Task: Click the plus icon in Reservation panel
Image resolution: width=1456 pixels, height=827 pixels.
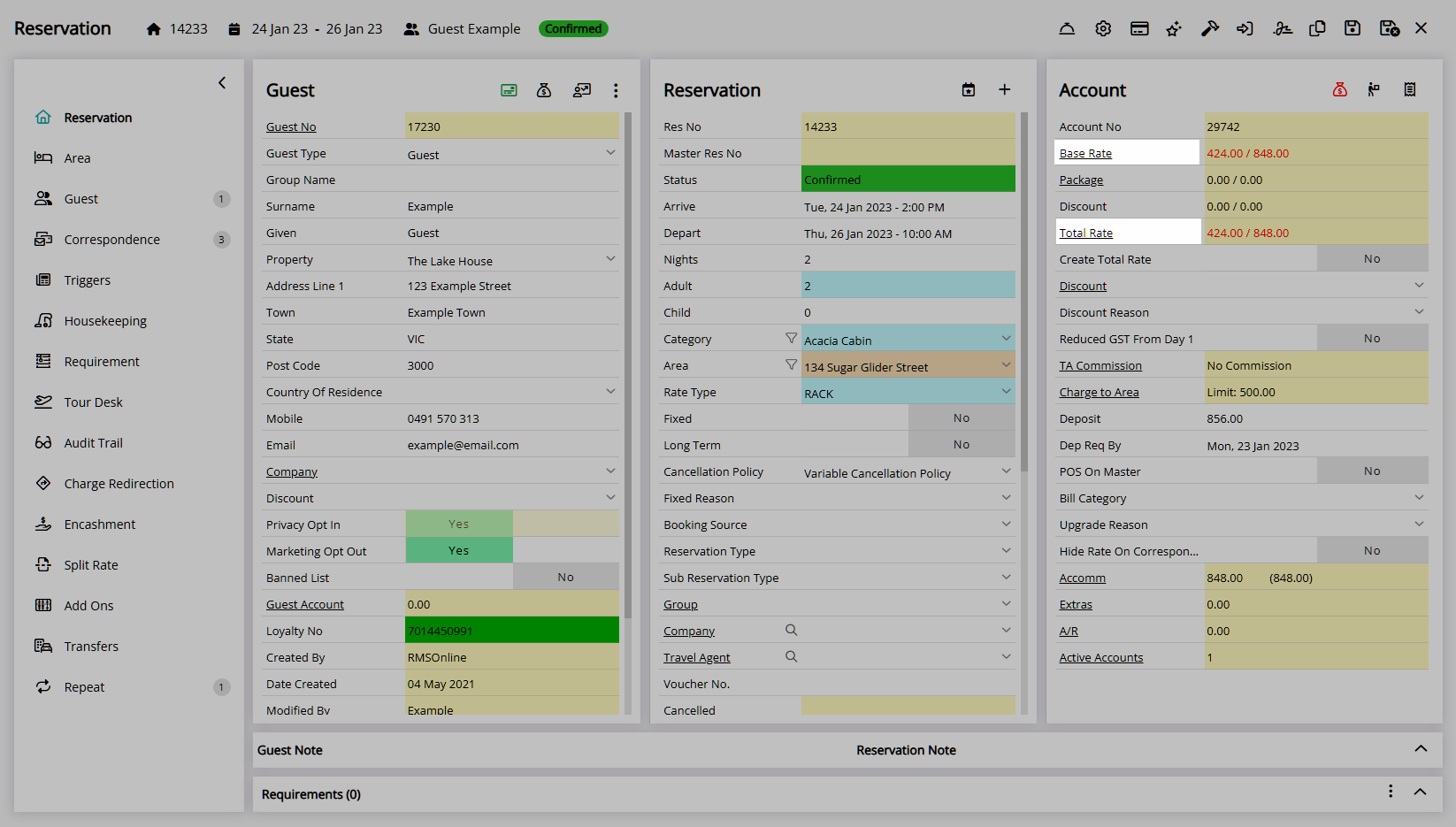Action: tap(1005, 89)
